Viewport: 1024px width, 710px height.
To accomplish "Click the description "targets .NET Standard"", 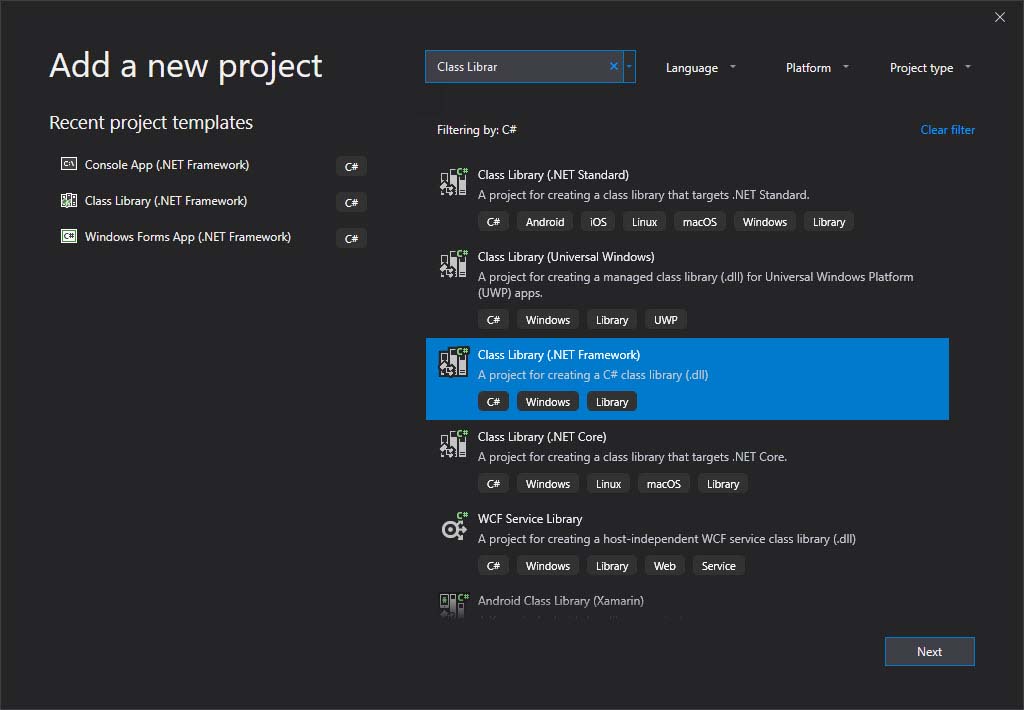I will click(x=643, y=195).
